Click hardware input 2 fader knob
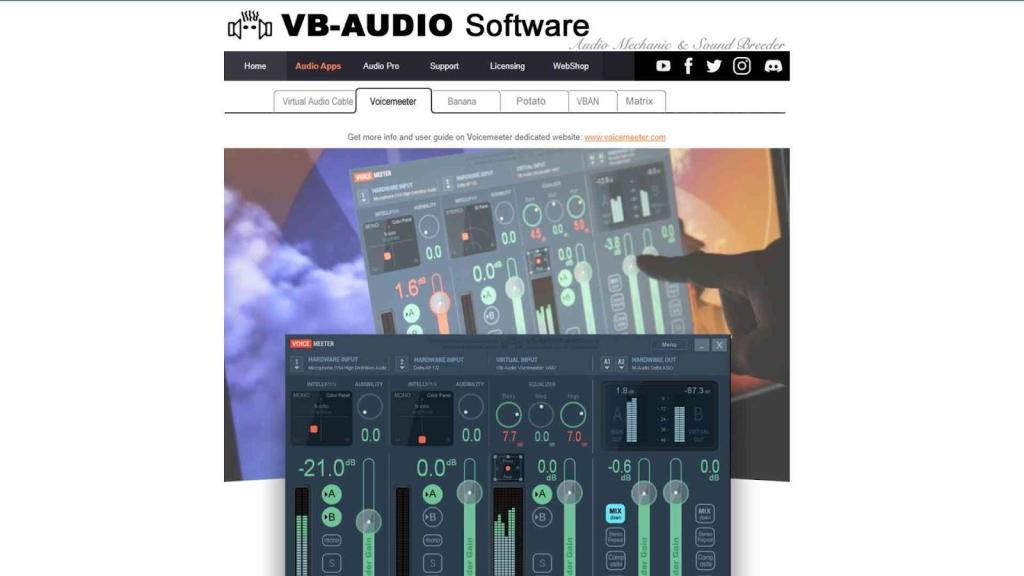Screen dimensions: 1024x576 (469, 492)
